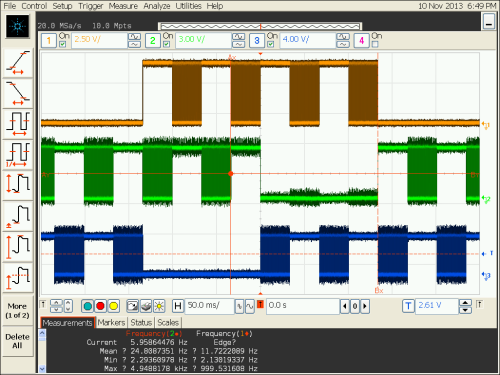Click the 2.61 V trigger level field
This screenshot has width=500, height=375.
coord(436,306)
